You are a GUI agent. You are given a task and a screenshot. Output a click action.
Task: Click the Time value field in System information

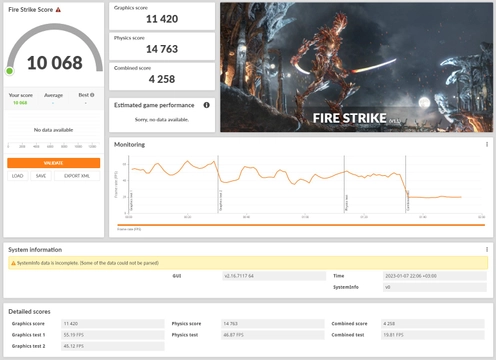point(435,276)
